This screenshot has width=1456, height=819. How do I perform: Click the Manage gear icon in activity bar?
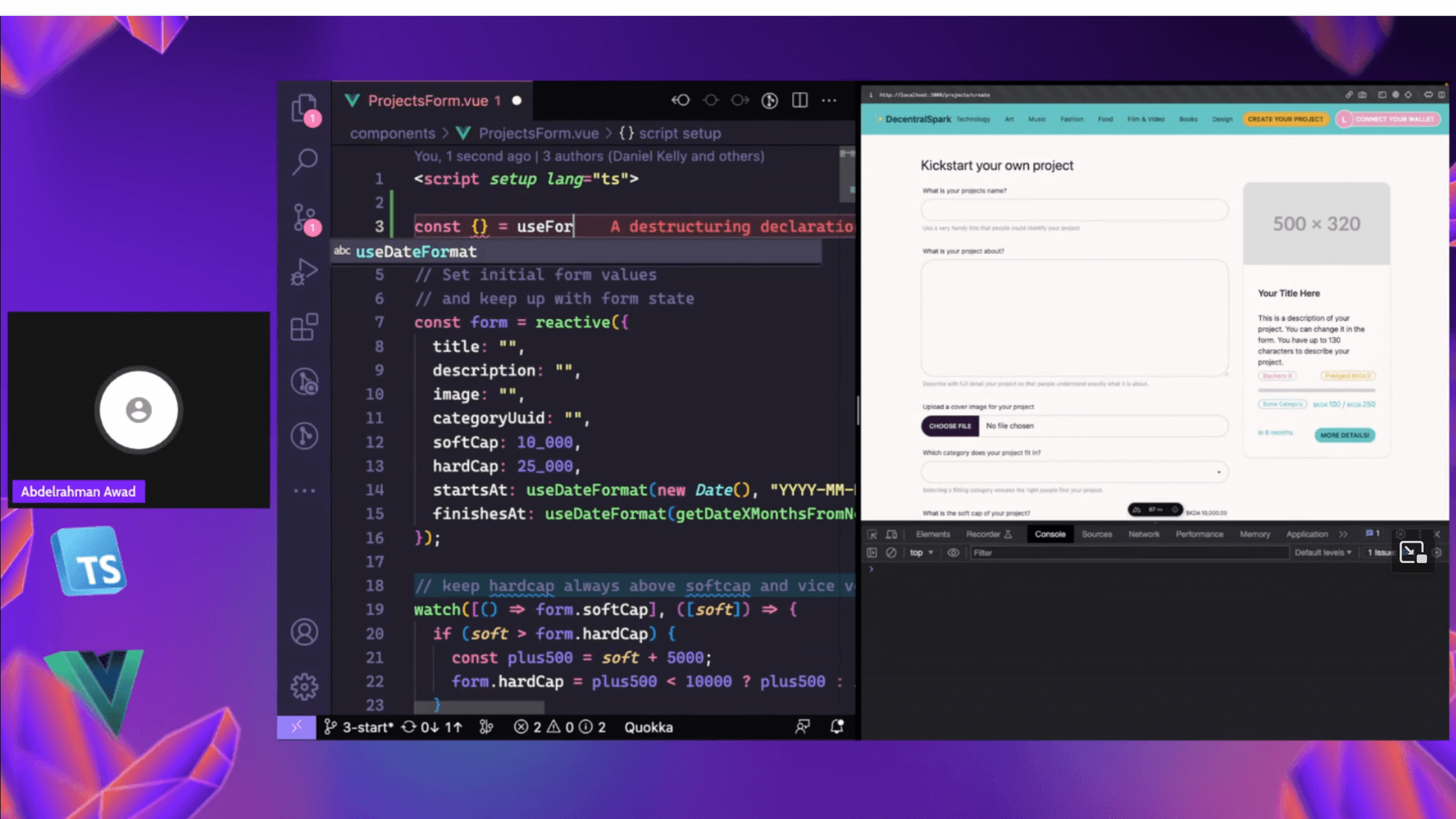click(x=305, y=687)
